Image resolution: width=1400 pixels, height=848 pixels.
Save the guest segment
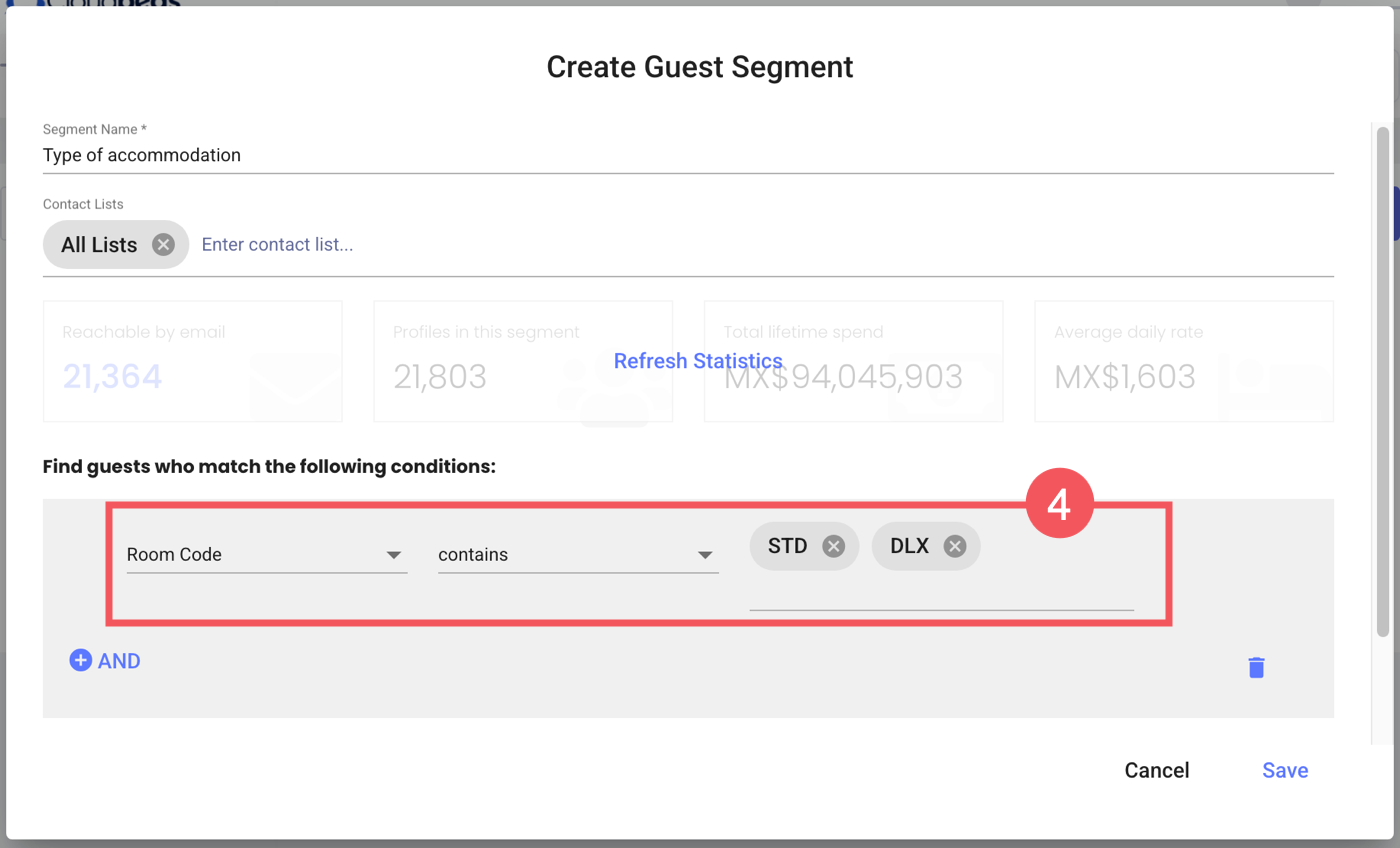(1284, 770)
